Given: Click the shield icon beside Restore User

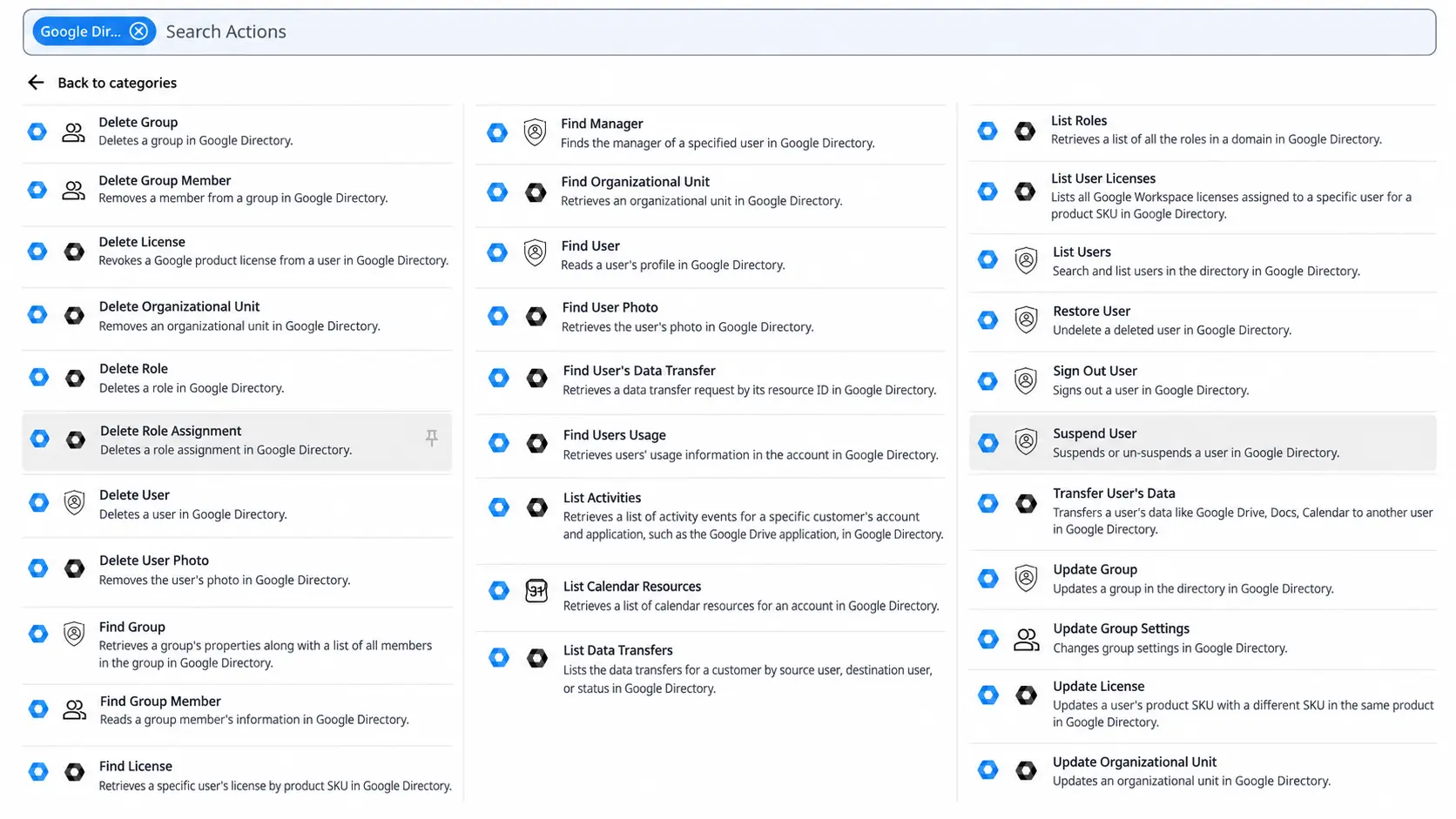Looking at the screenshot, I should click(x=1026, y=320).
